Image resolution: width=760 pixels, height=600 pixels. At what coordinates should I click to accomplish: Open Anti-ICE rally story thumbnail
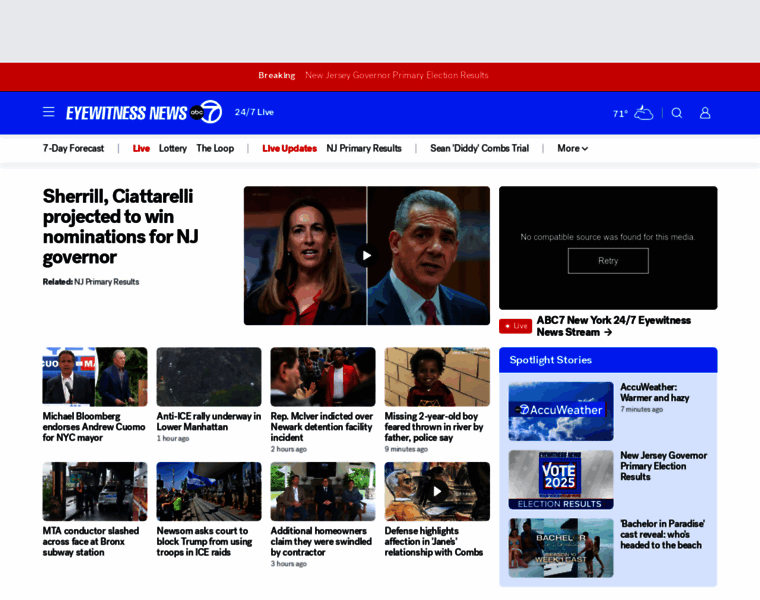(209, 377)
